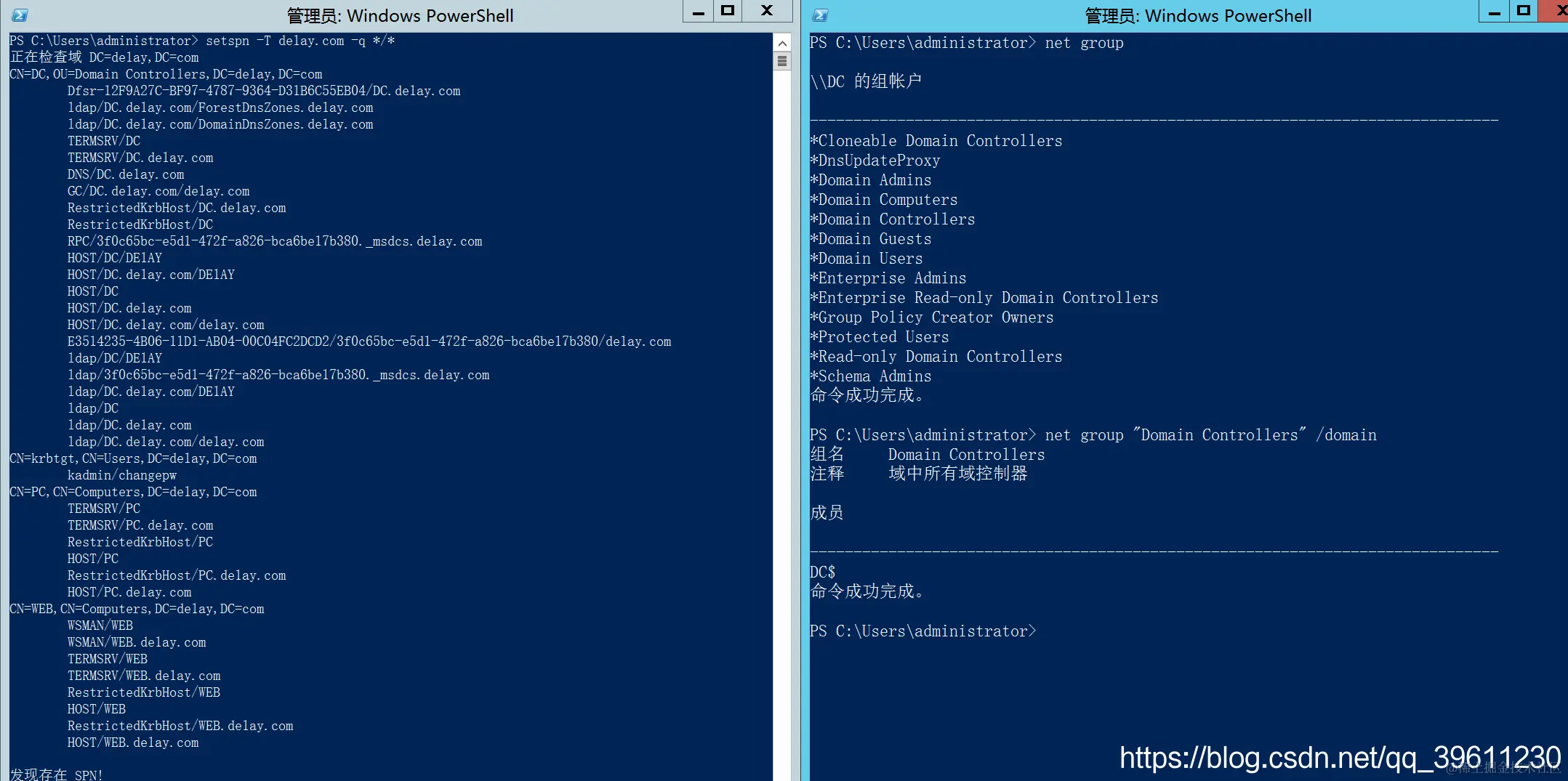
Task: Click the "CN=WEB,CN=Computers,DC=delay,DC=com" line
Action: pos(137,609)
